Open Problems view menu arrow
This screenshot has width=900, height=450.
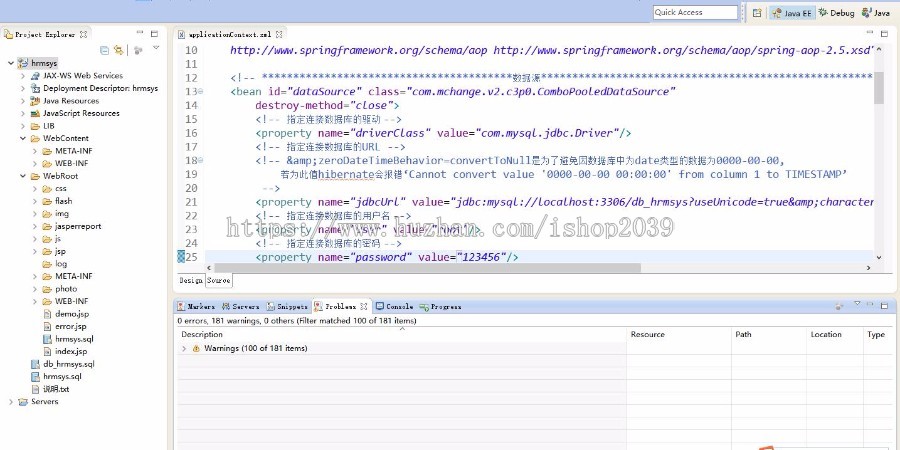tap(857, 304)
